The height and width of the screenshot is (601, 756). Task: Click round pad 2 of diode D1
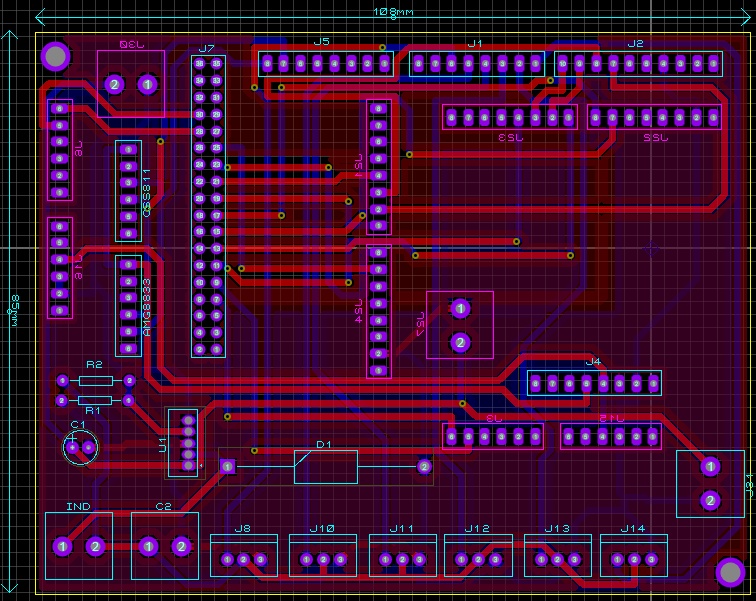(x=424, y=467)
